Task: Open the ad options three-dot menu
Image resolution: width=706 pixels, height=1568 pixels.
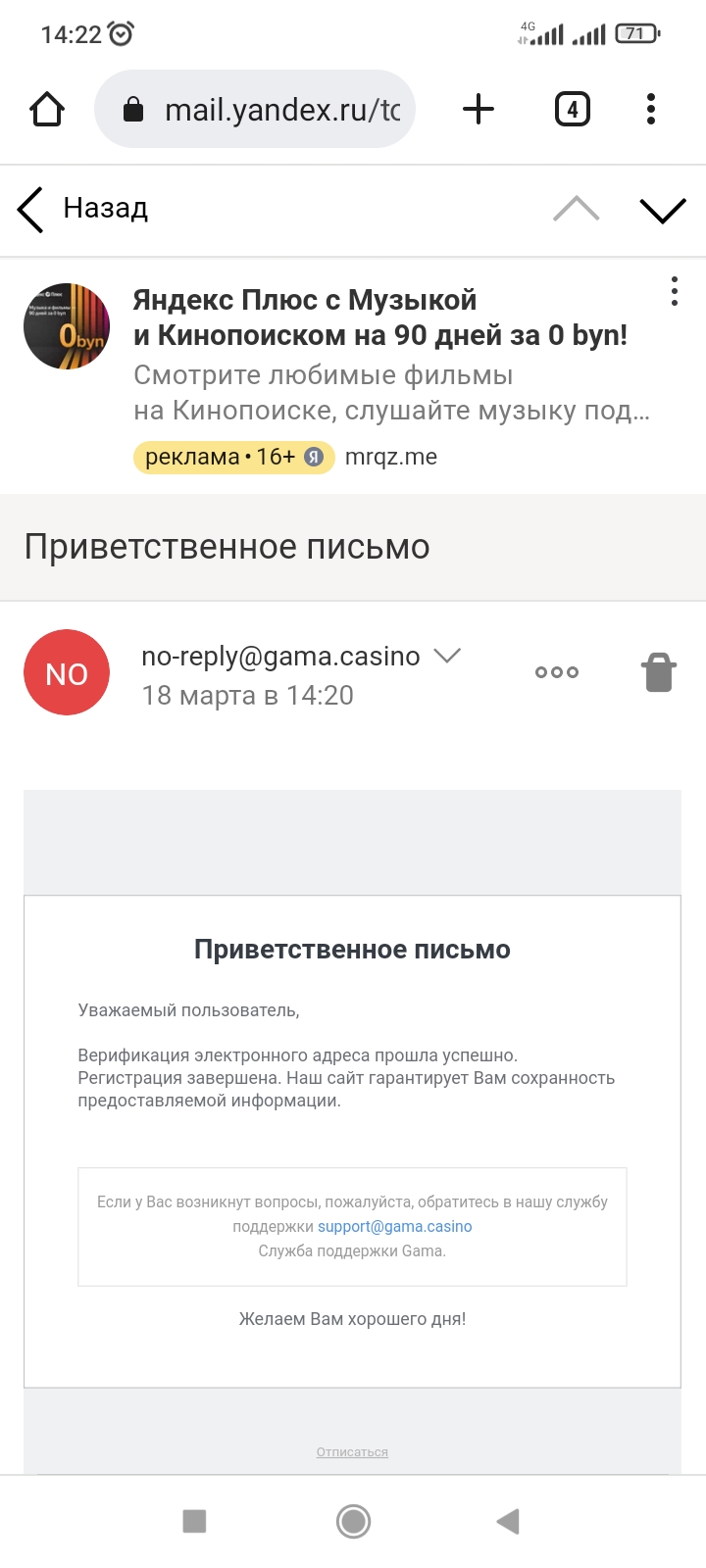Action: [x=675, y=291]
